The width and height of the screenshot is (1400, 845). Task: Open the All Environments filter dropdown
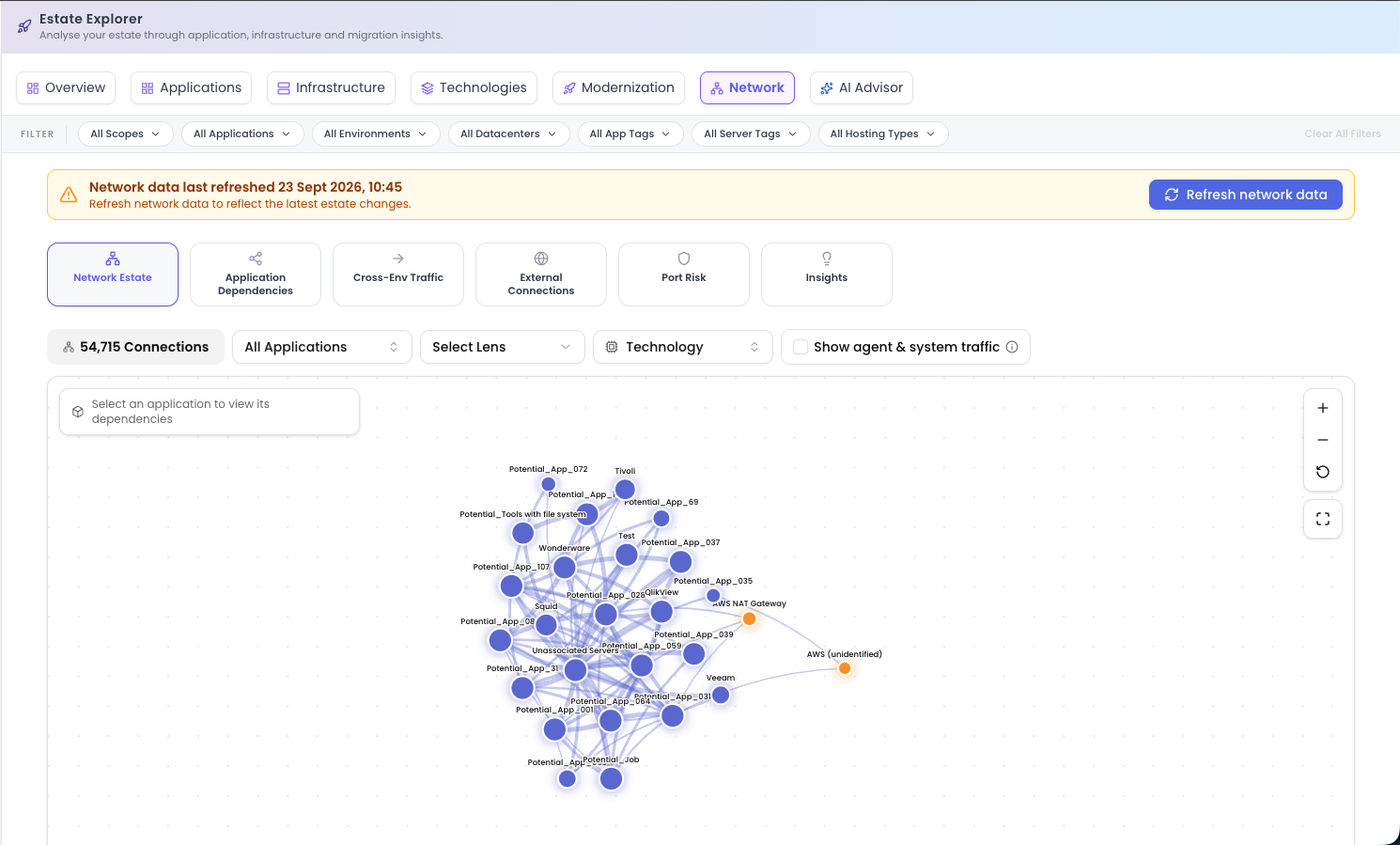pyautogui.click(x=376, y=133)
